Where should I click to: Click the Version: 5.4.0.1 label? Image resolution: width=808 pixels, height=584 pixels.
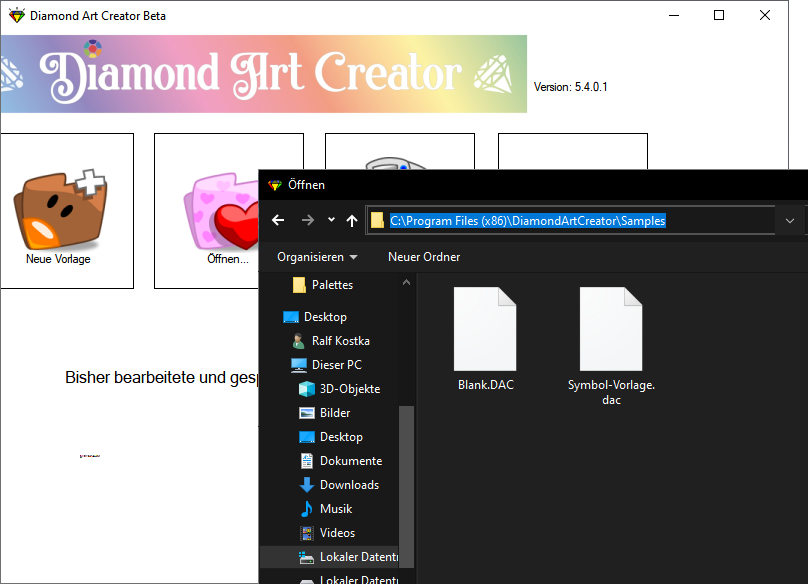(570, 87)
